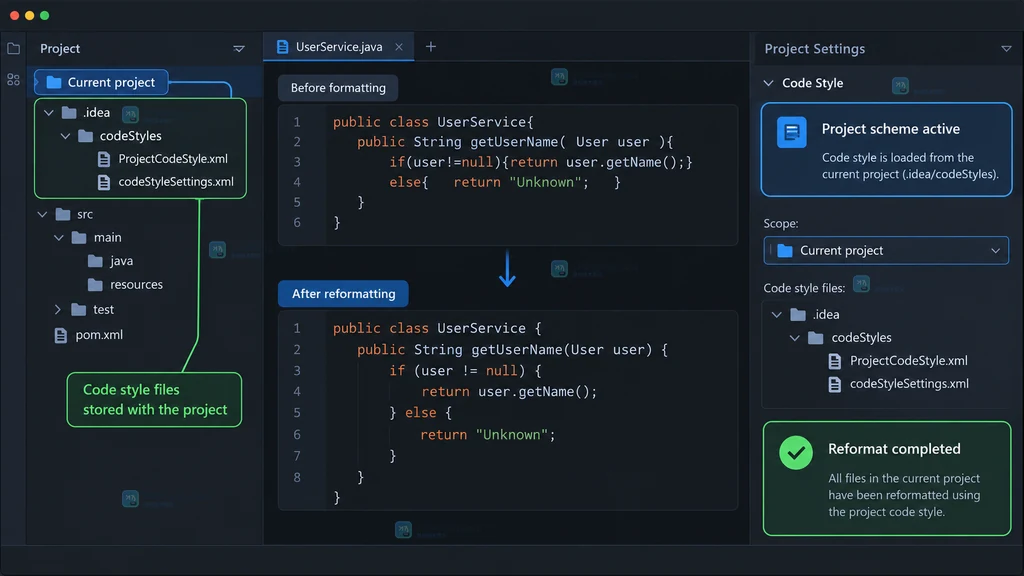Click the "Code style files:" label
The height and width of the screenshot is (576, 1024).
tap(804, 288)
